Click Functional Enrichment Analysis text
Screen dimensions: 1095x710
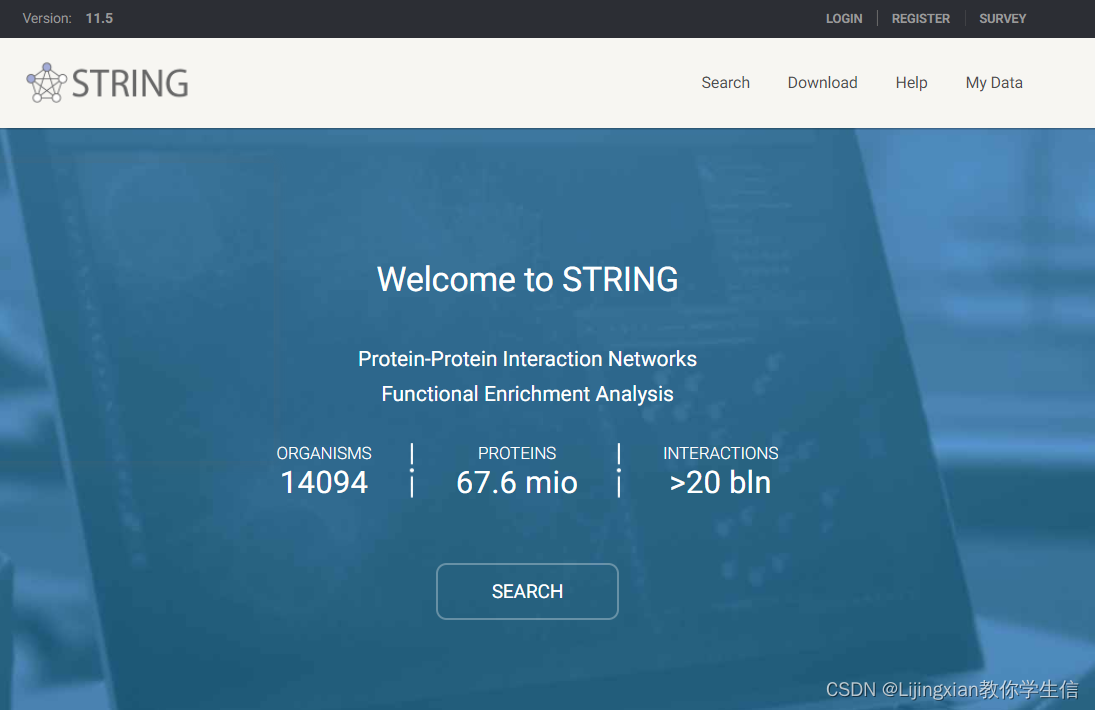pyautogui.click(x=527, y=394)
